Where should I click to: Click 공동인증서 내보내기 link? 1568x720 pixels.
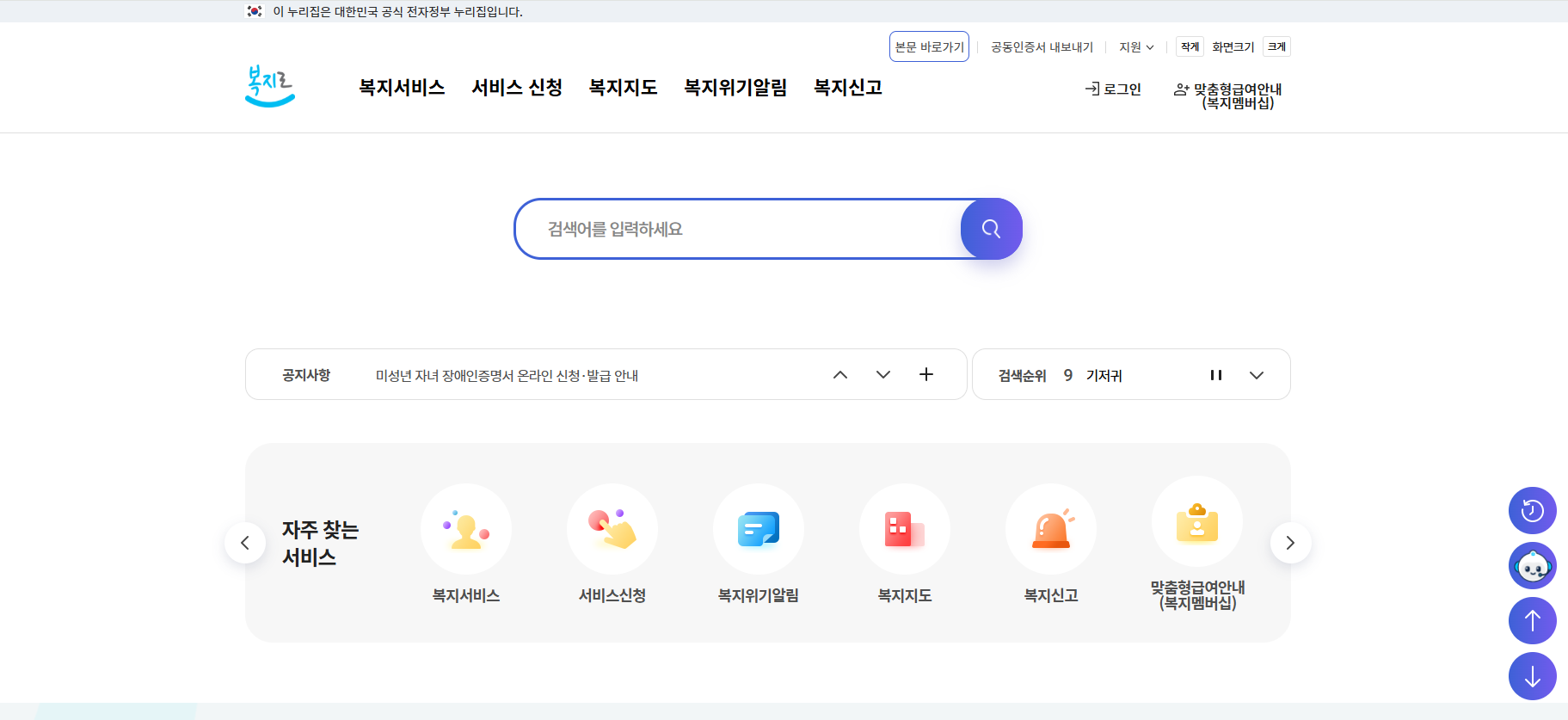[1042, 47]
